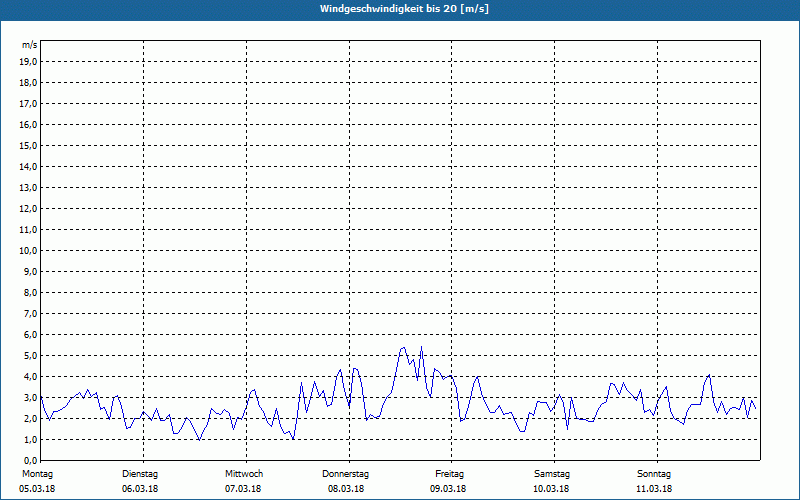The width and height of the screenshot is (800, 500).
Task: Click the '19,0' y-axis value
Action: click(x=28, y=62)
